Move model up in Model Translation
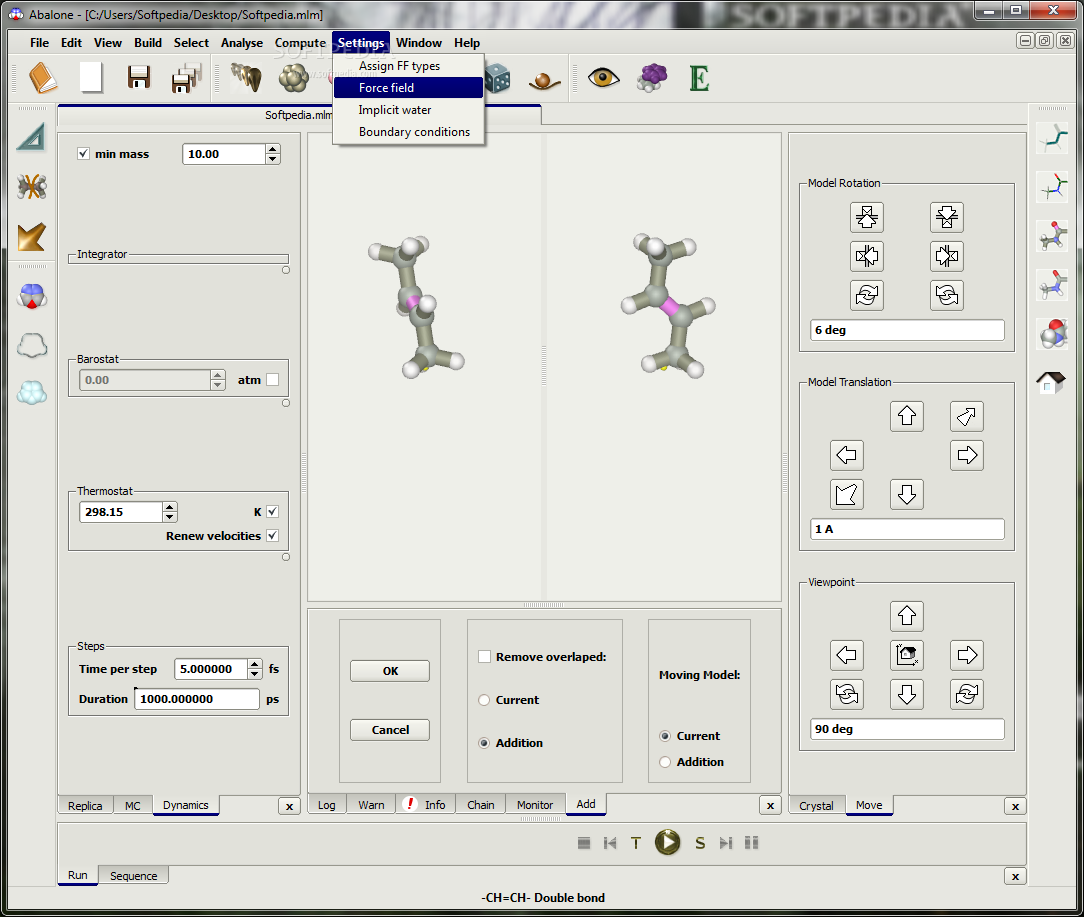The image size is (1084, 917). click(x=906, y=416)
